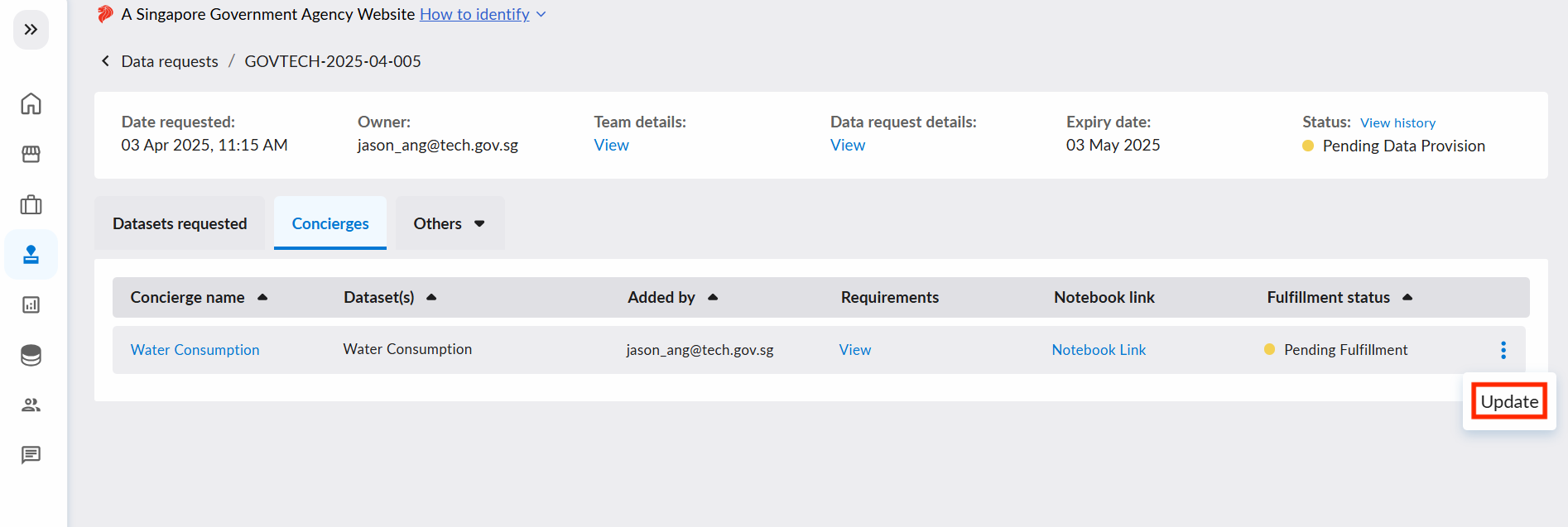Switch to the Datasets requested tab
This screenshot has height=527, width=1568.
(x=180, y=223)
